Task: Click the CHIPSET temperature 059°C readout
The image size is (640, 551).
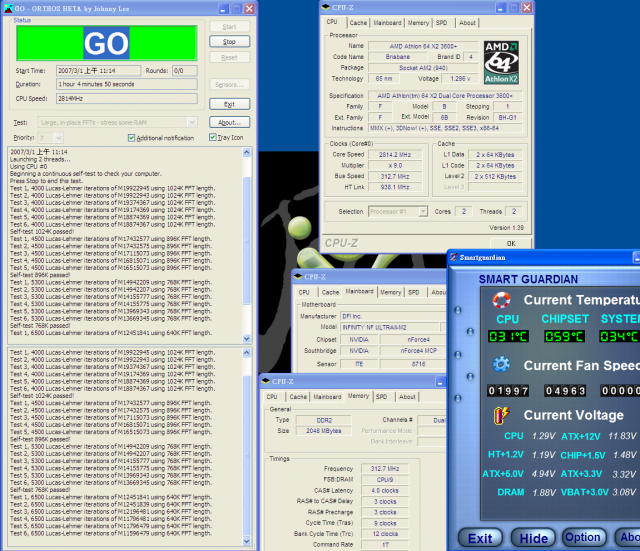Action: pos(564,337)
